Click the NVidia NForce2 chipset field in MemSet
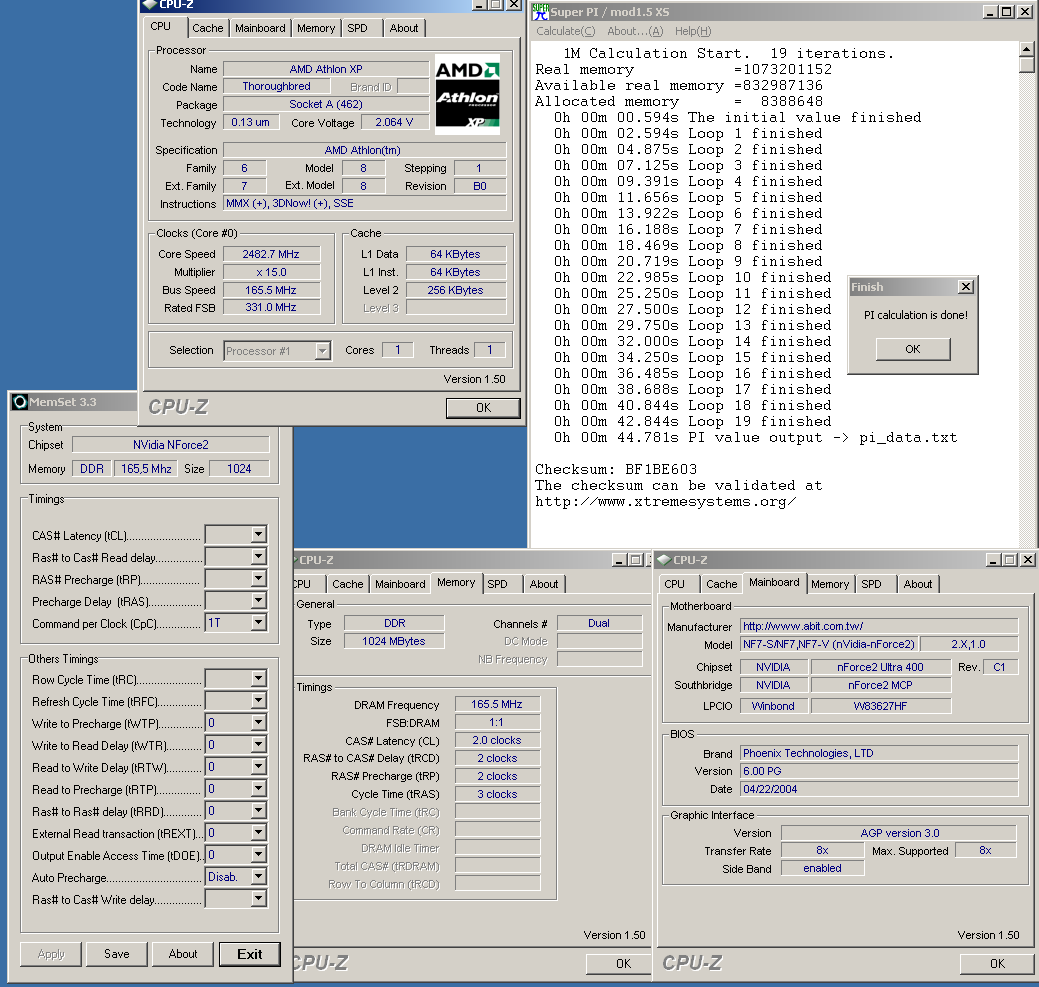1039x987 pixels. (170, 444)
